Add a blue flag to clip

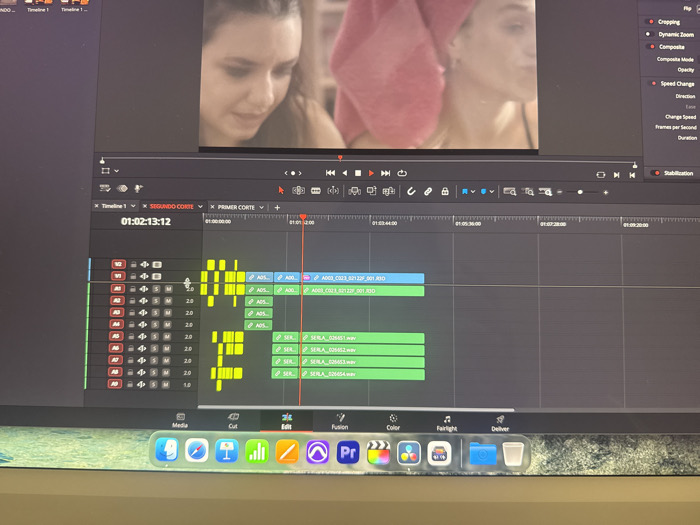pyautogui.click(x=464, y=192)
